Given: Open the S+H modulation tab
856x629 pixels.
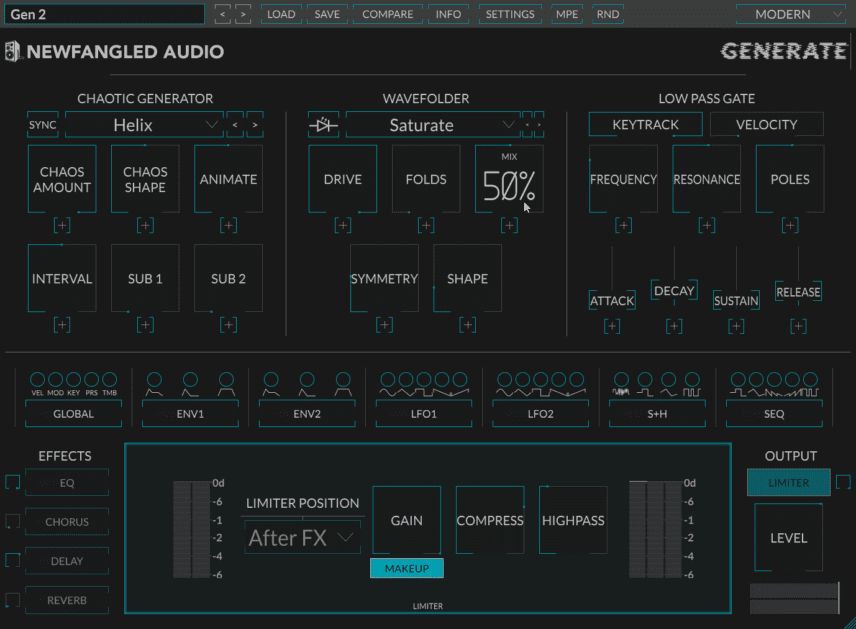Looking at the screenshot, I should tap(657, 414).
